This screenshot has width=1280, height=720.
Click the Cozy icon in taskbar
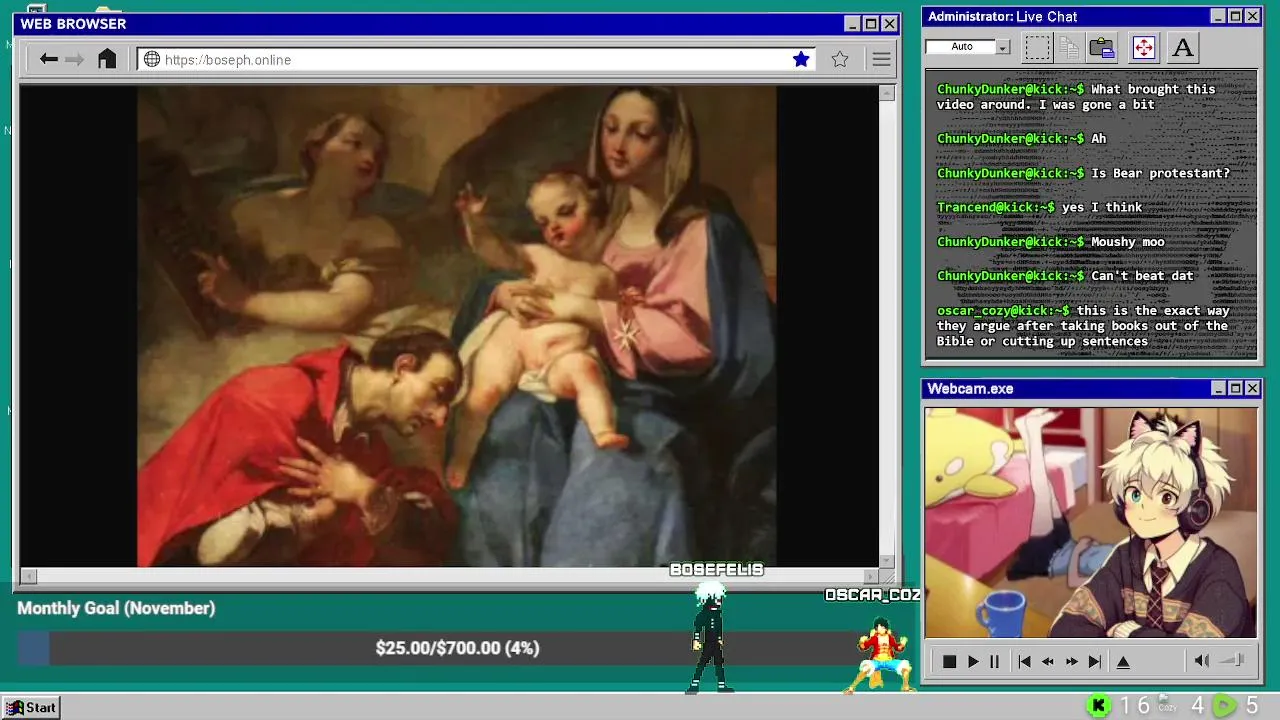tap(1167, 705)
